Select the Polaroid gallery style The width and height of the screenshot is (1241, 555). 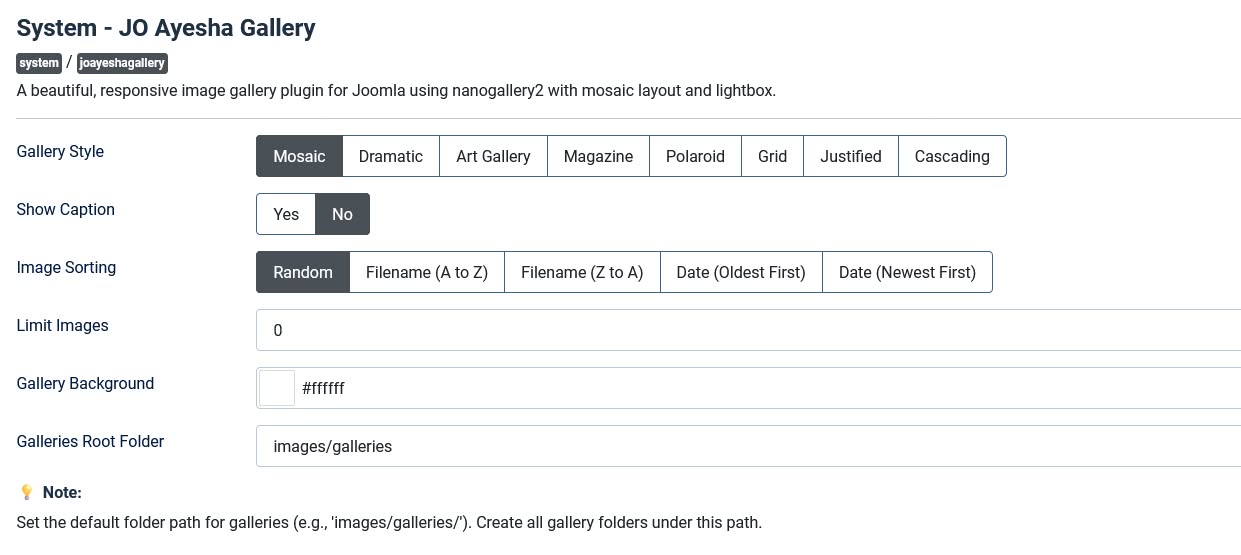pyautogui.click(x=695, y=156)
